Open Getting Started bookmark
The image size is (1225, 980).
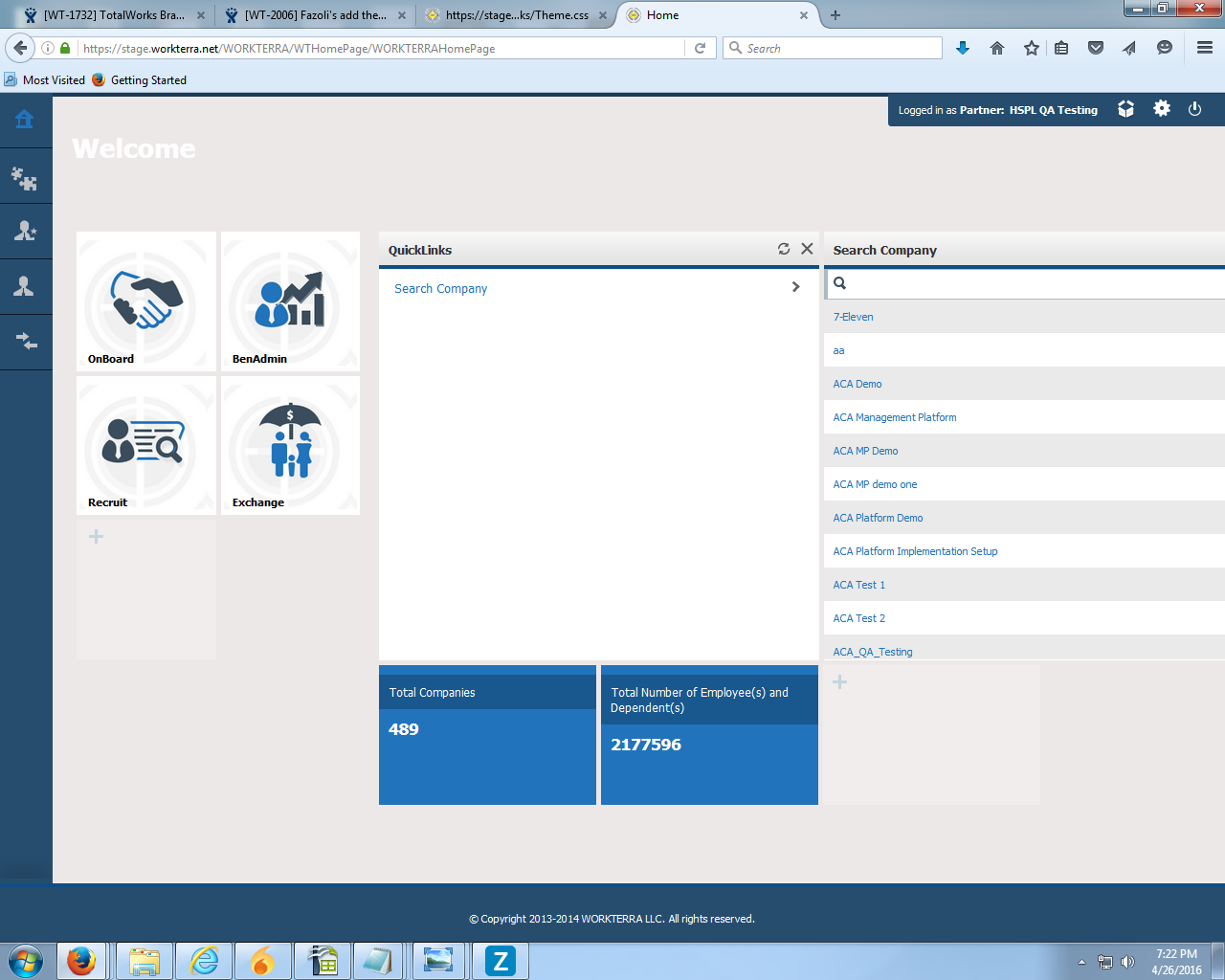(x=139, y=80)
